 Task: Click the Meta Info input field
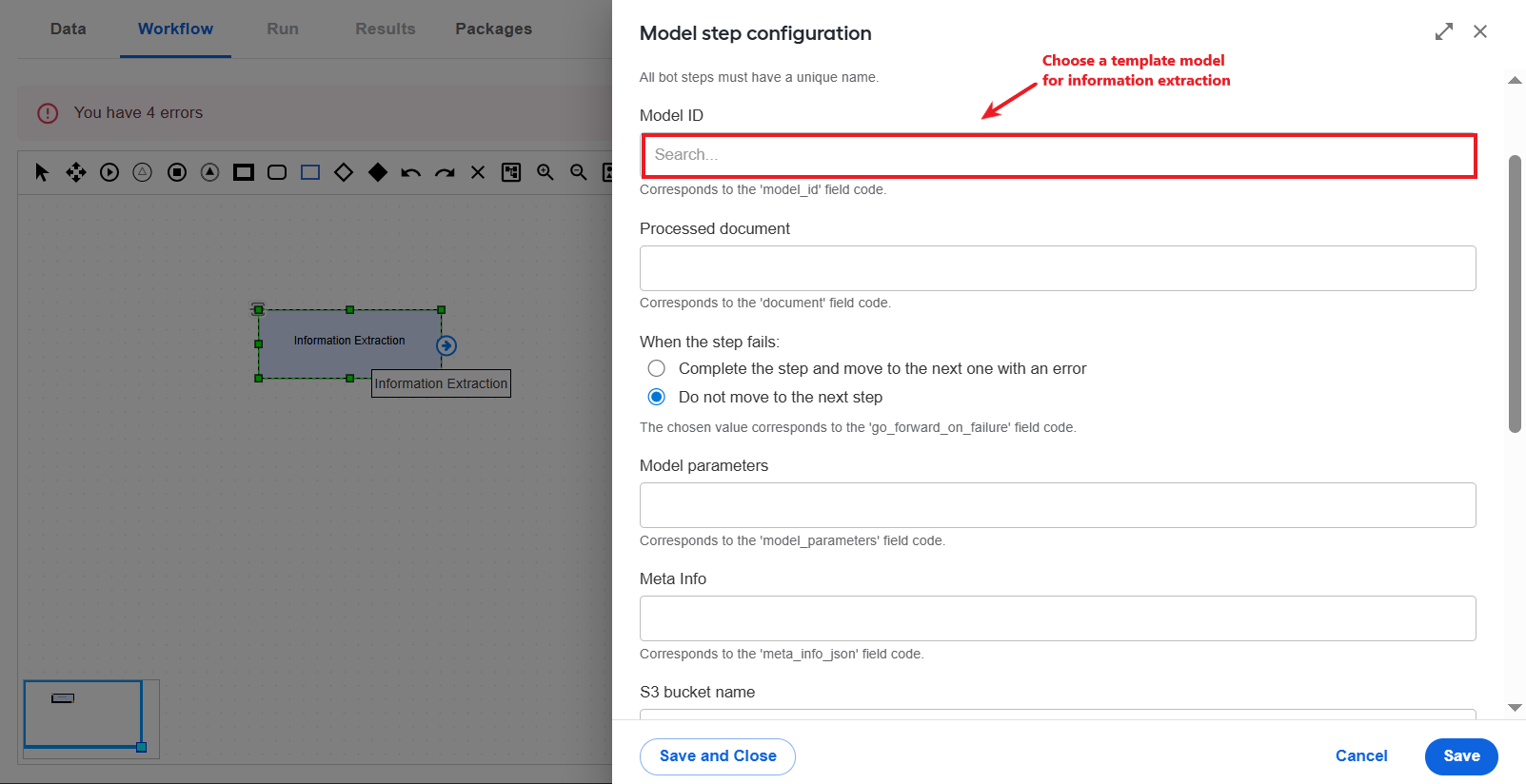(x=1058, y=618)
